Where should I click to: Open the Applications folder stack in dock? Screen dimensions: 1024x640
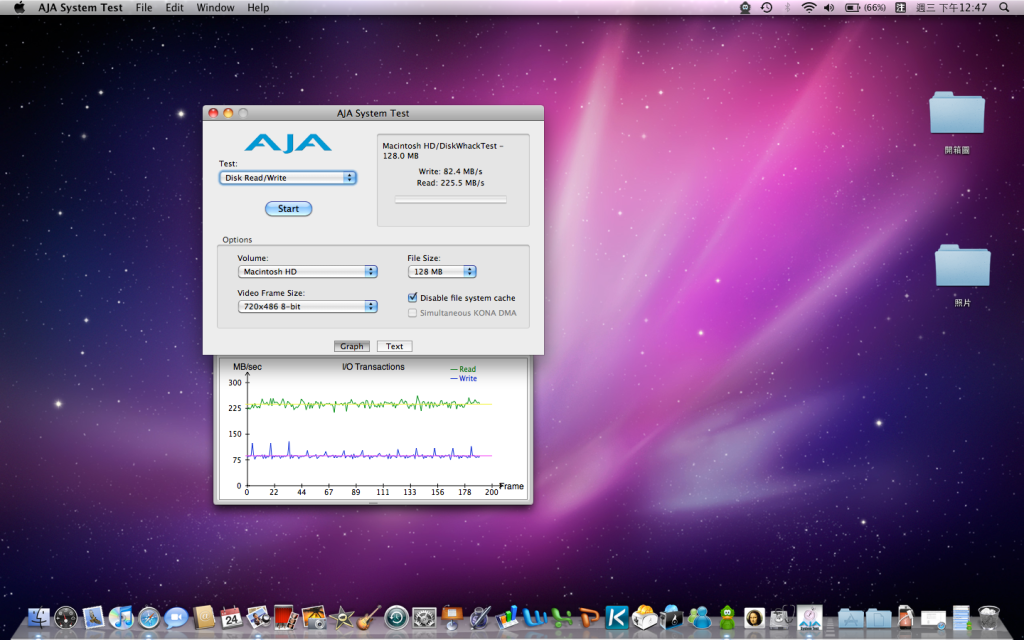pos(851,616)
